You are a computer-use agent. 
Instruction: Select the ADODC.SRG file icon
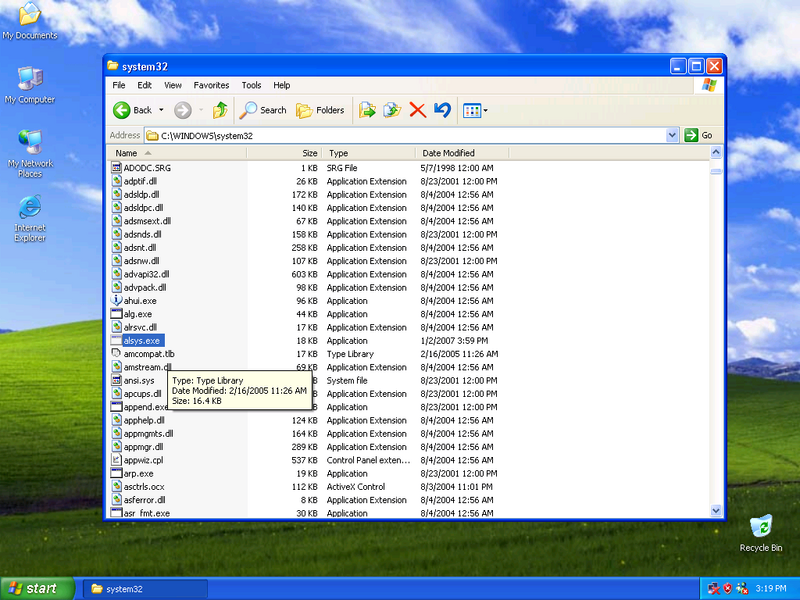coord(116,167)
